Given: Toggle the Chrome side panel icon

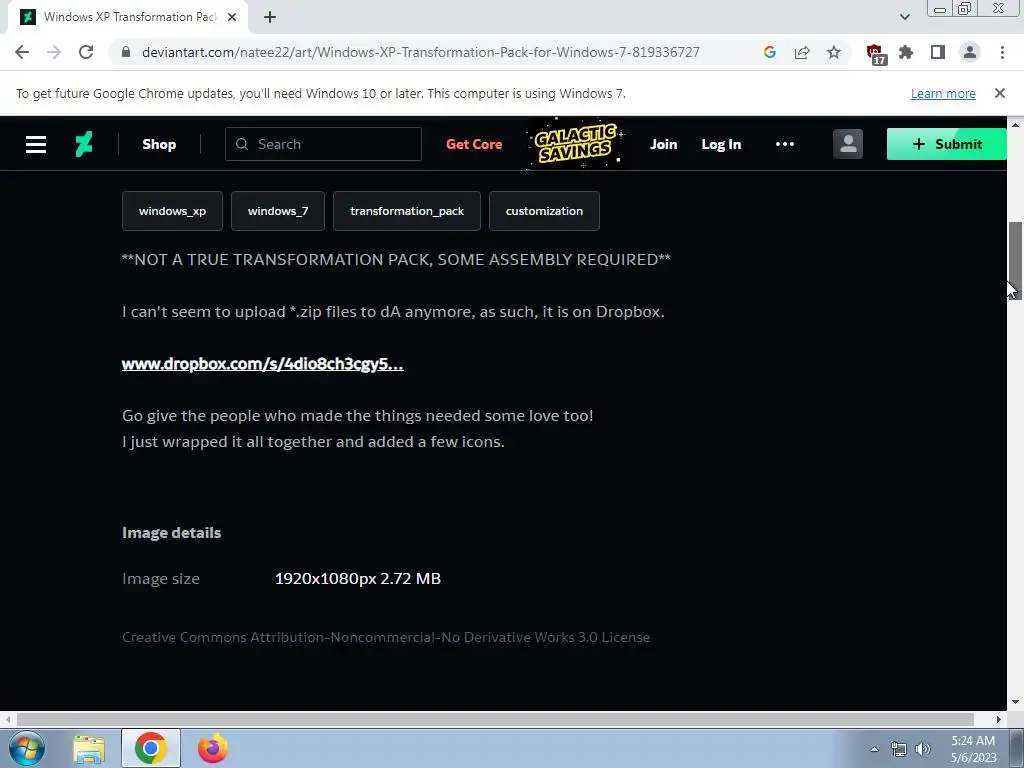Looking at the screenshot, I should (938, 52).
